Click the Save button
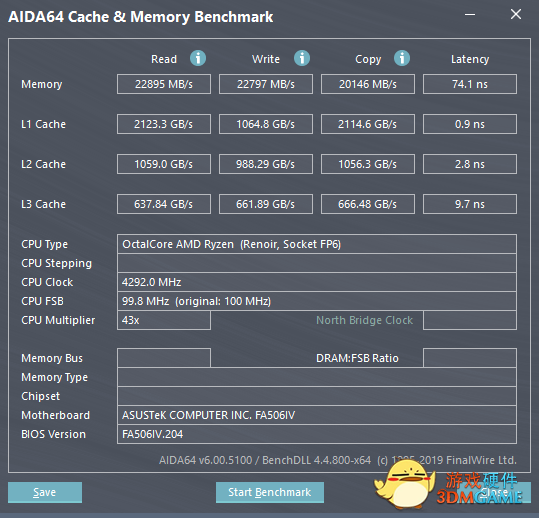This screenshot has width=539, height=518. (x=45, y=492)
